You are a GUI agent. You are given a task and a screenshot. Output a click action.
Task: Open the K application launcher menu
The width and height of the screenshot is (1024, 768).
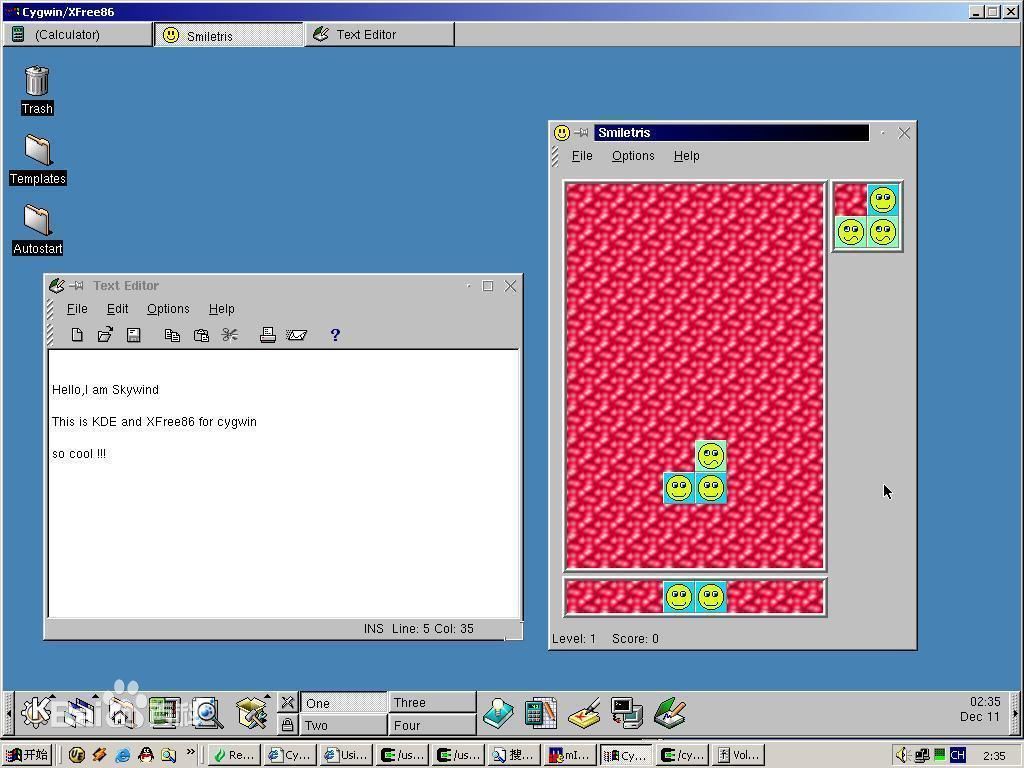(36, 711)
